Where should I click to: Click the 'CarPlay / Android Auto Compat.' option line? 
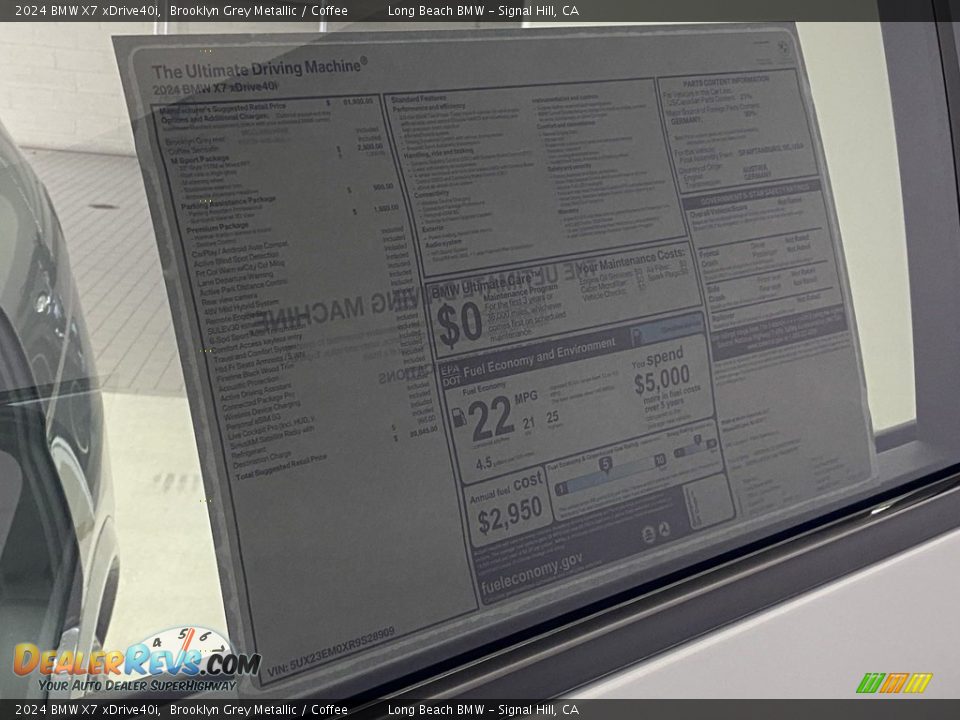point(240,249)
